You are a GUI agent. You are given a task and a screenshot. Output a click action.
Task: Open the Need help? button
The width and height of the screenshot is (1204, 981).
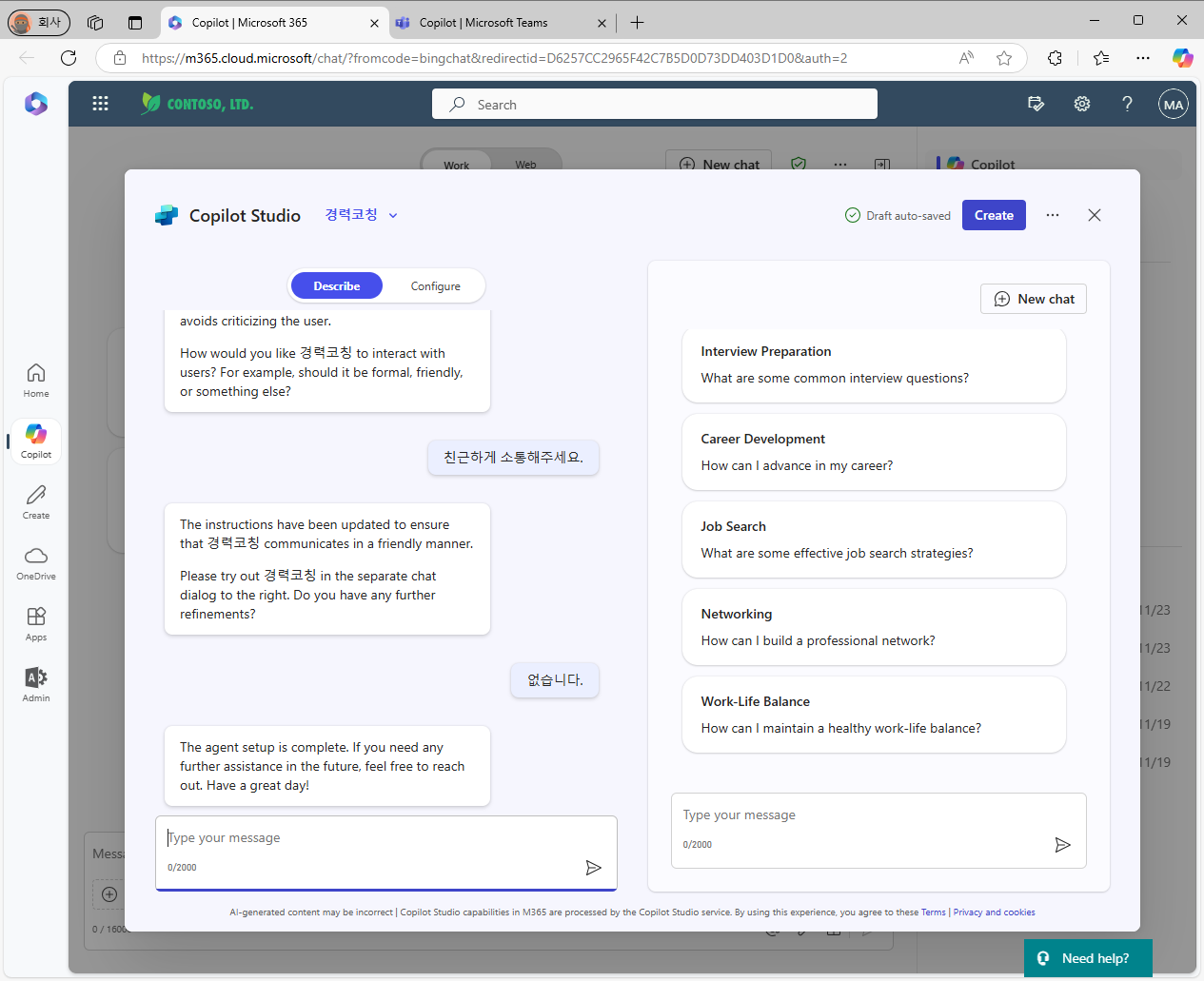click(x=1088, y=958)
